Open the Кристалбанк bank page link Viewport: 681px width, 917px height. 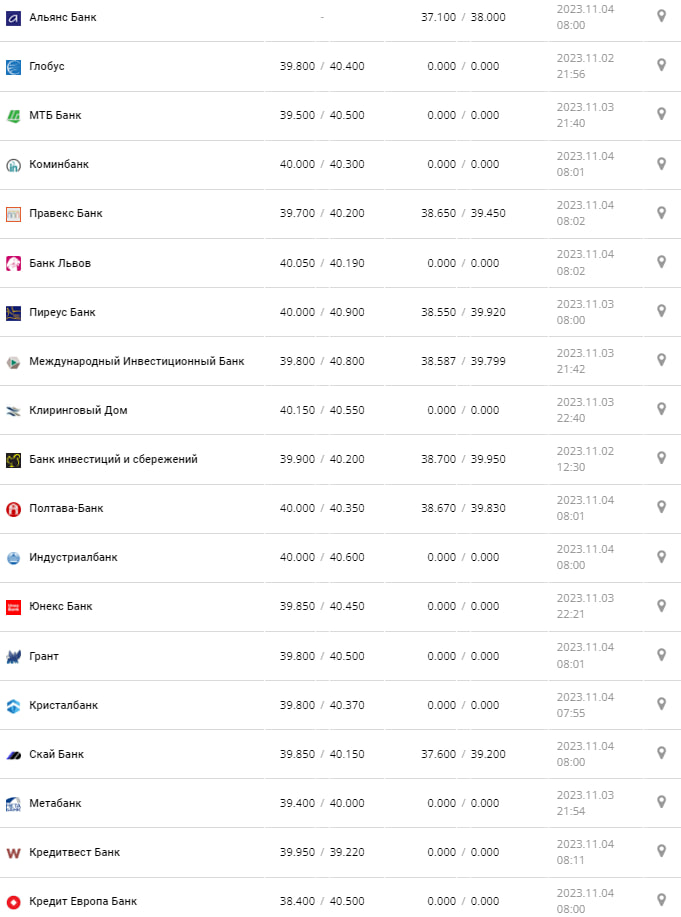tap(64, 705)
